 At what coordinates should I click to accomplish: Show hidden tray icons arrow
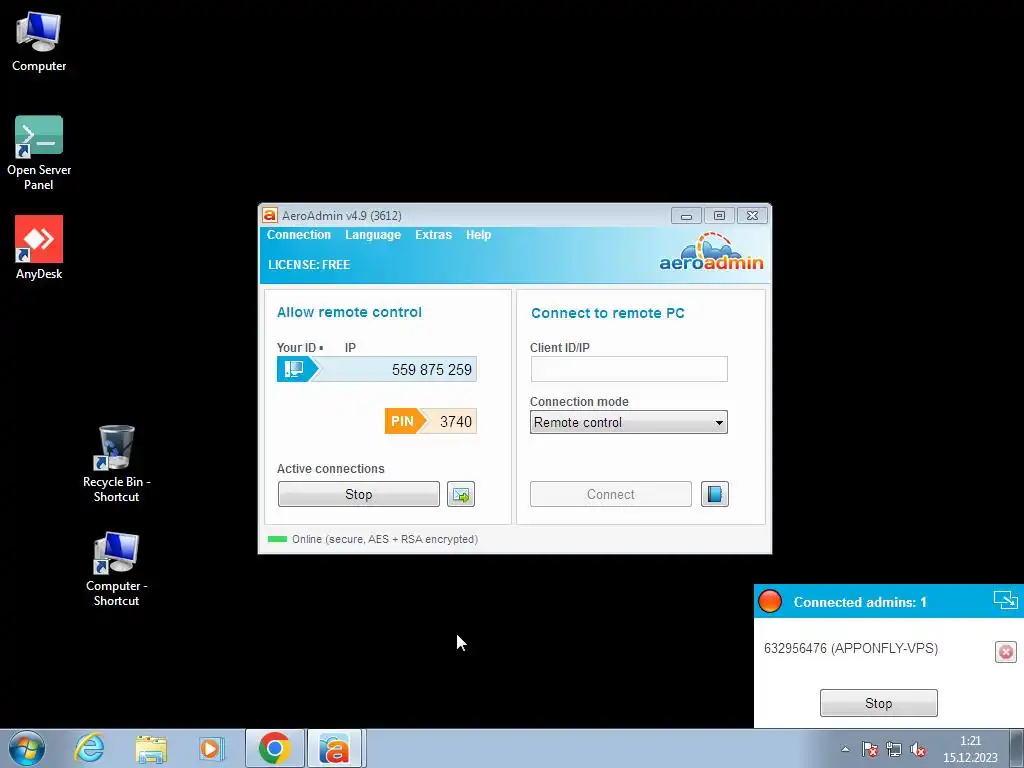tap(845, 749)
